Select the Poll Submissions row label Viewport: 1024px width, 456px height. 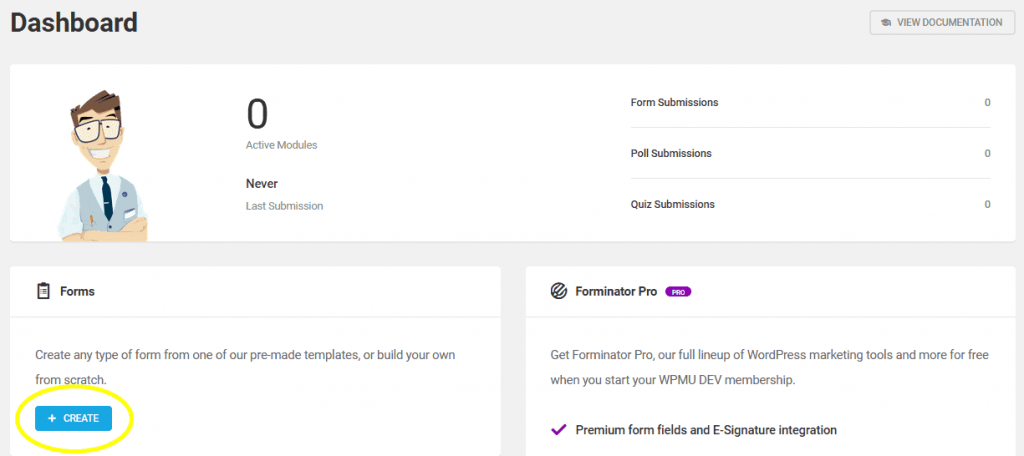(671, 153)
